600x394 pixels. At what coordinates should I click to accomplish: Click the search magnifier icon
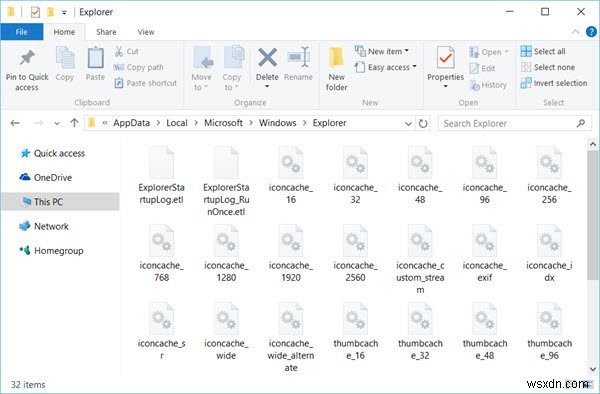pos(581,123)
